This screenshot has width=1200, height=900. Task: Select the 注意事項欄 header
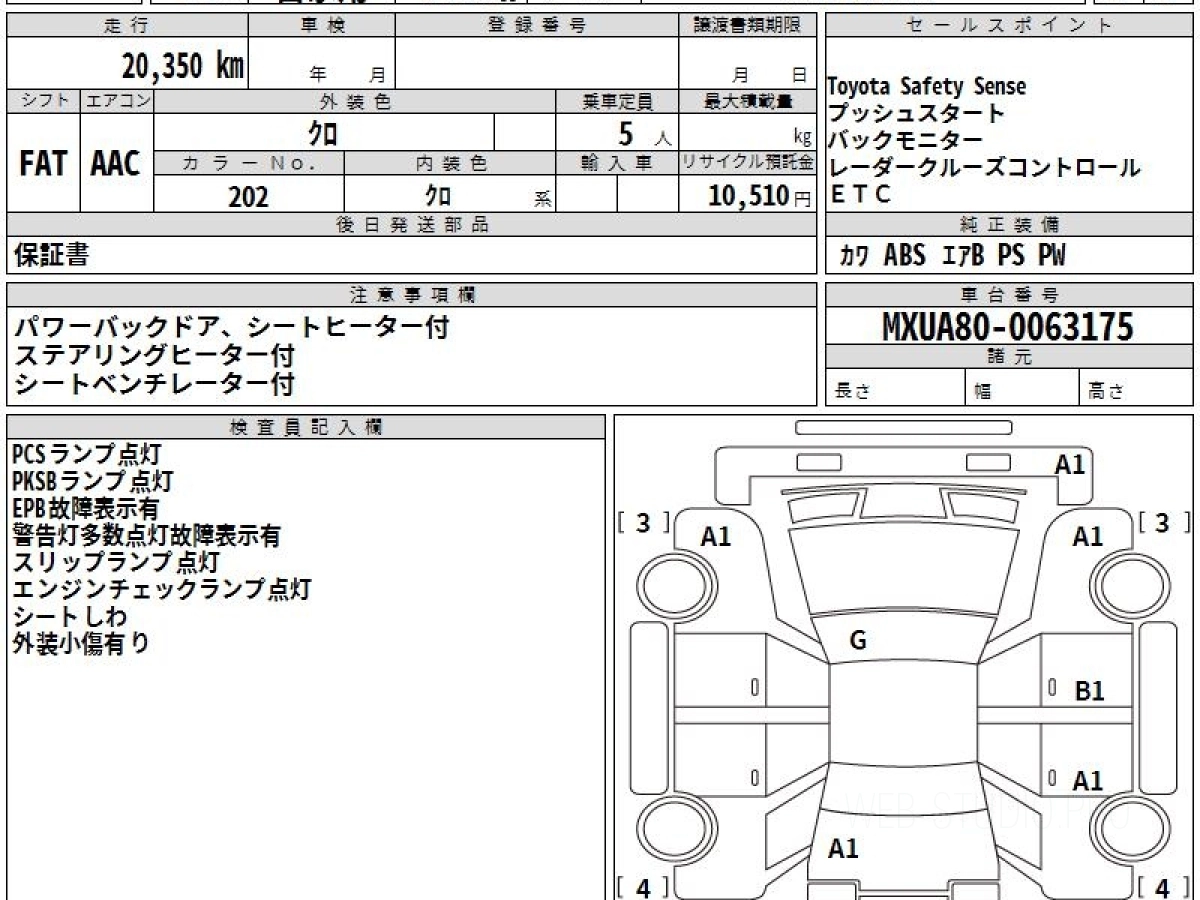pyautogui.click(x=411, y=295)
